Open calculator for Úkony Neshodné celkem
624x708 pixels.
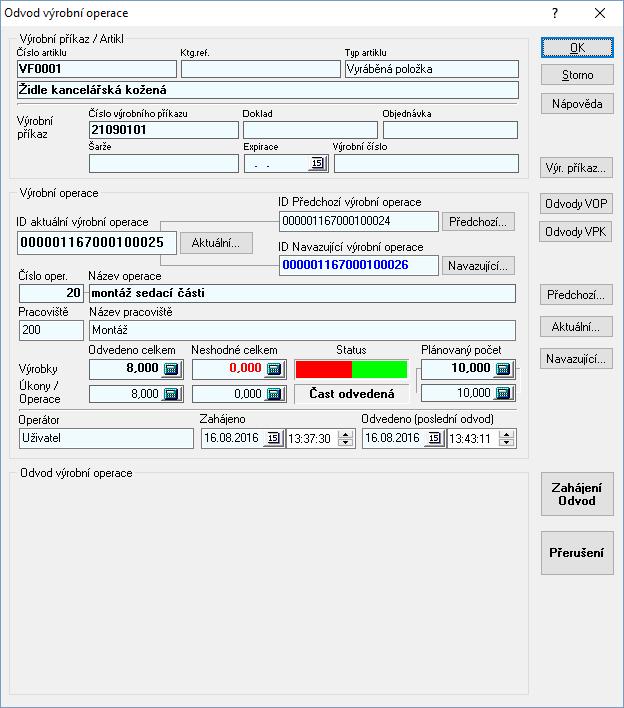point(274,394)
